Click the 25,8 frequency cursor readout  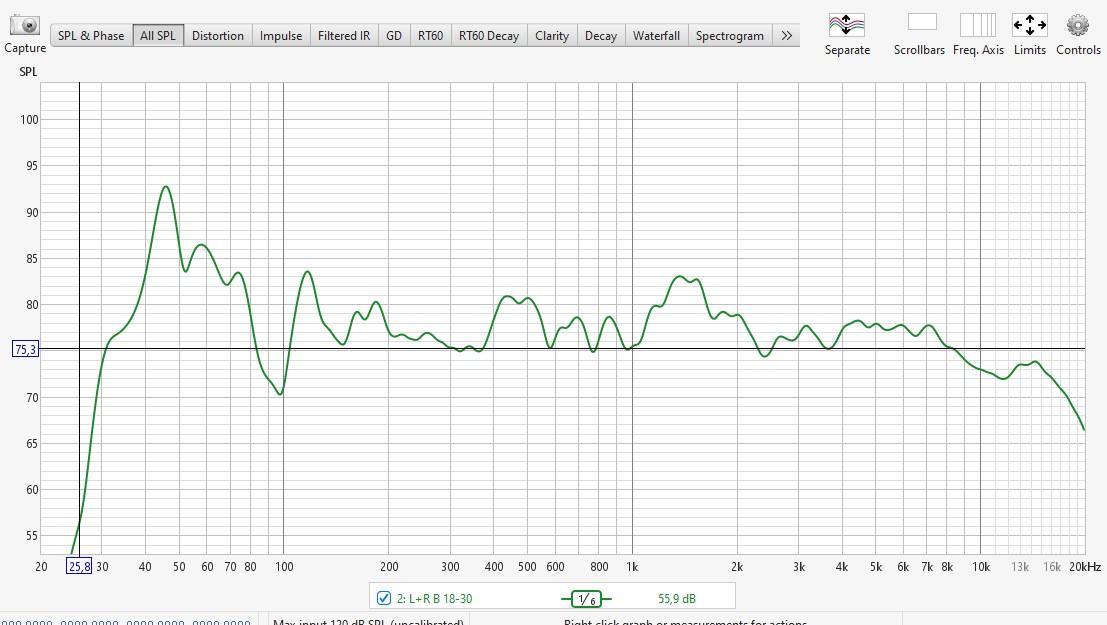[x=79, y=566]
